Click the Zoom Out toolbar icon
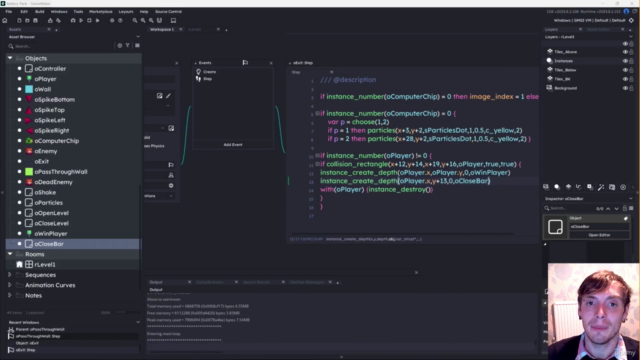Screen dimensions: 640x360 135,20
